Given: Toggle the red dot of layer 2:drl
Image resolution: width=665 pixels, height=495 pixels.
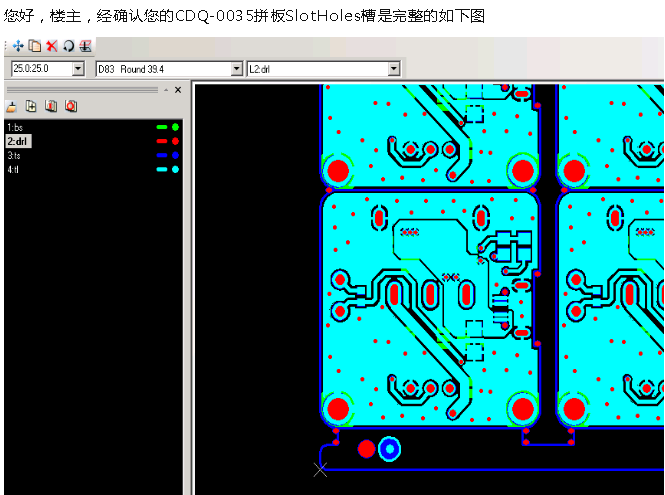Looking at the screenshot, I should click(176, 142).
